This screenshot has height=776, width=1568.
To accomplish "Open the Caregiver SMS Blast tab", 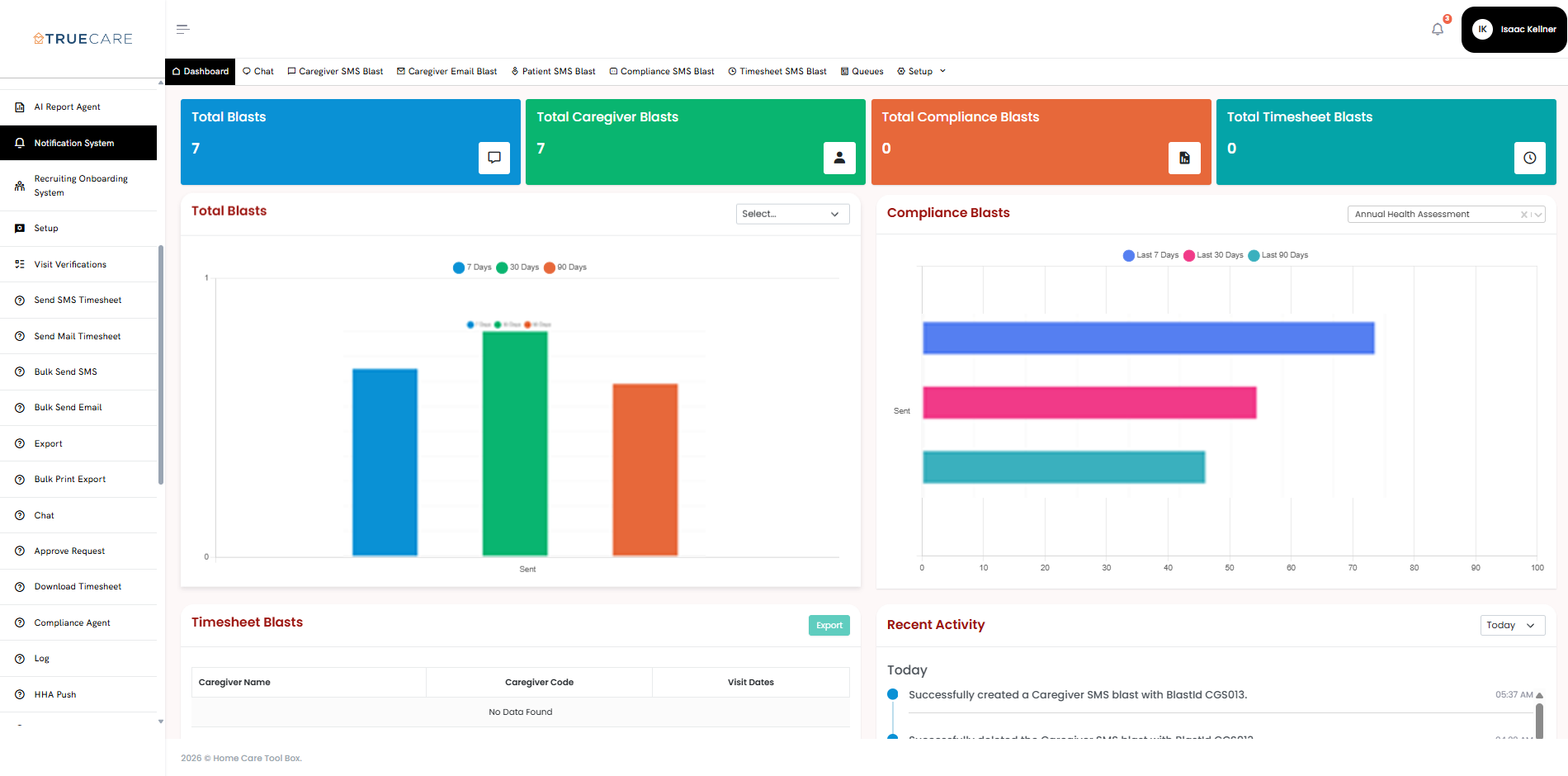I will point(335,72).
